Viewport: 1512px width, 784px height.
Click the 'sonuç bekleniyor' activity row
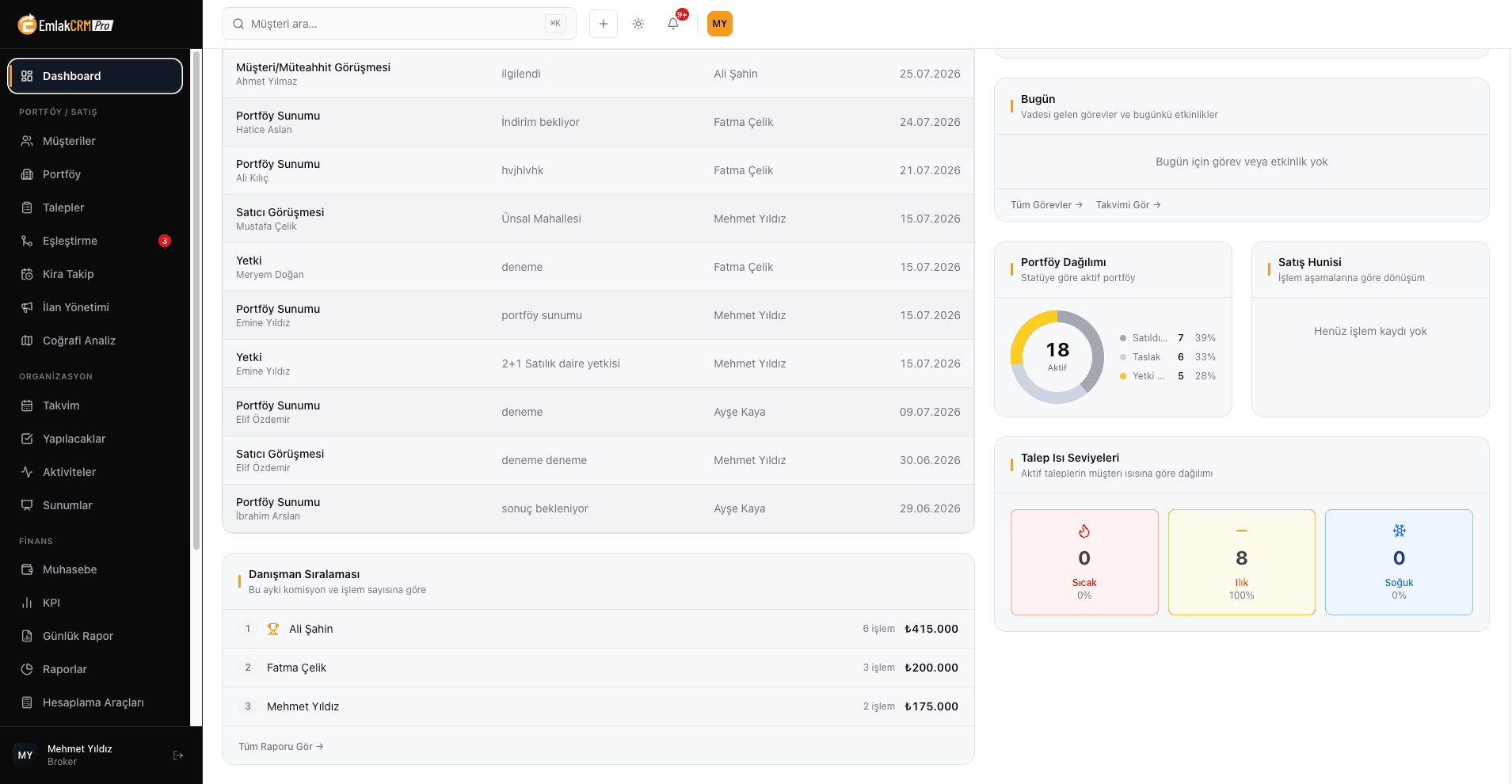click(598, 508)
